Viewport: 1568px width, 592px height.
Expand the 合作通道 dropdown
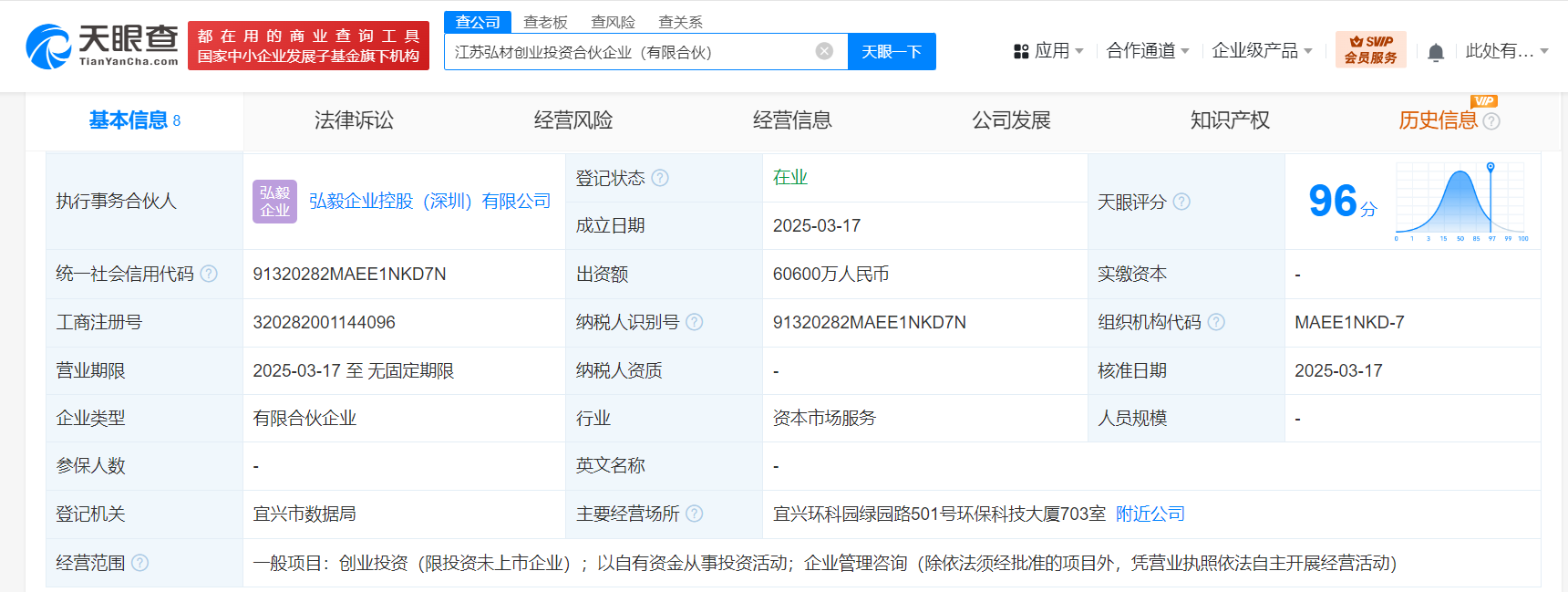coord(1148,51)
